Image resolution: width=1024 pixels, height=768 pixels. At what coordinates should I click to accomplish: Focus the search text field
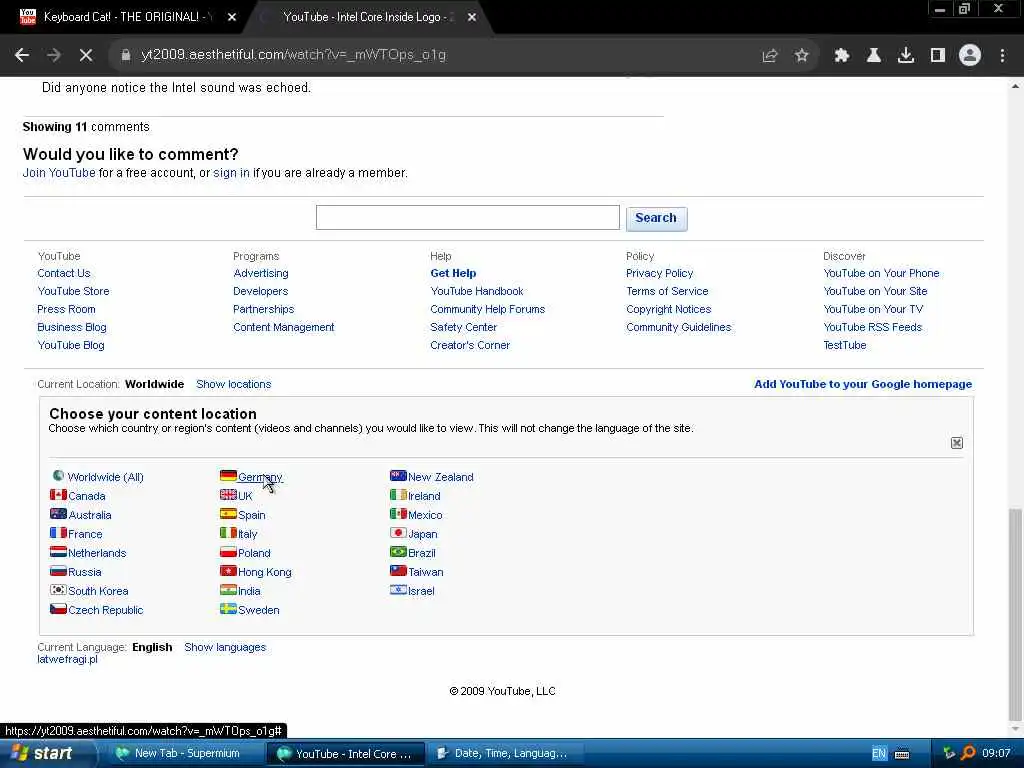point(468,217)
